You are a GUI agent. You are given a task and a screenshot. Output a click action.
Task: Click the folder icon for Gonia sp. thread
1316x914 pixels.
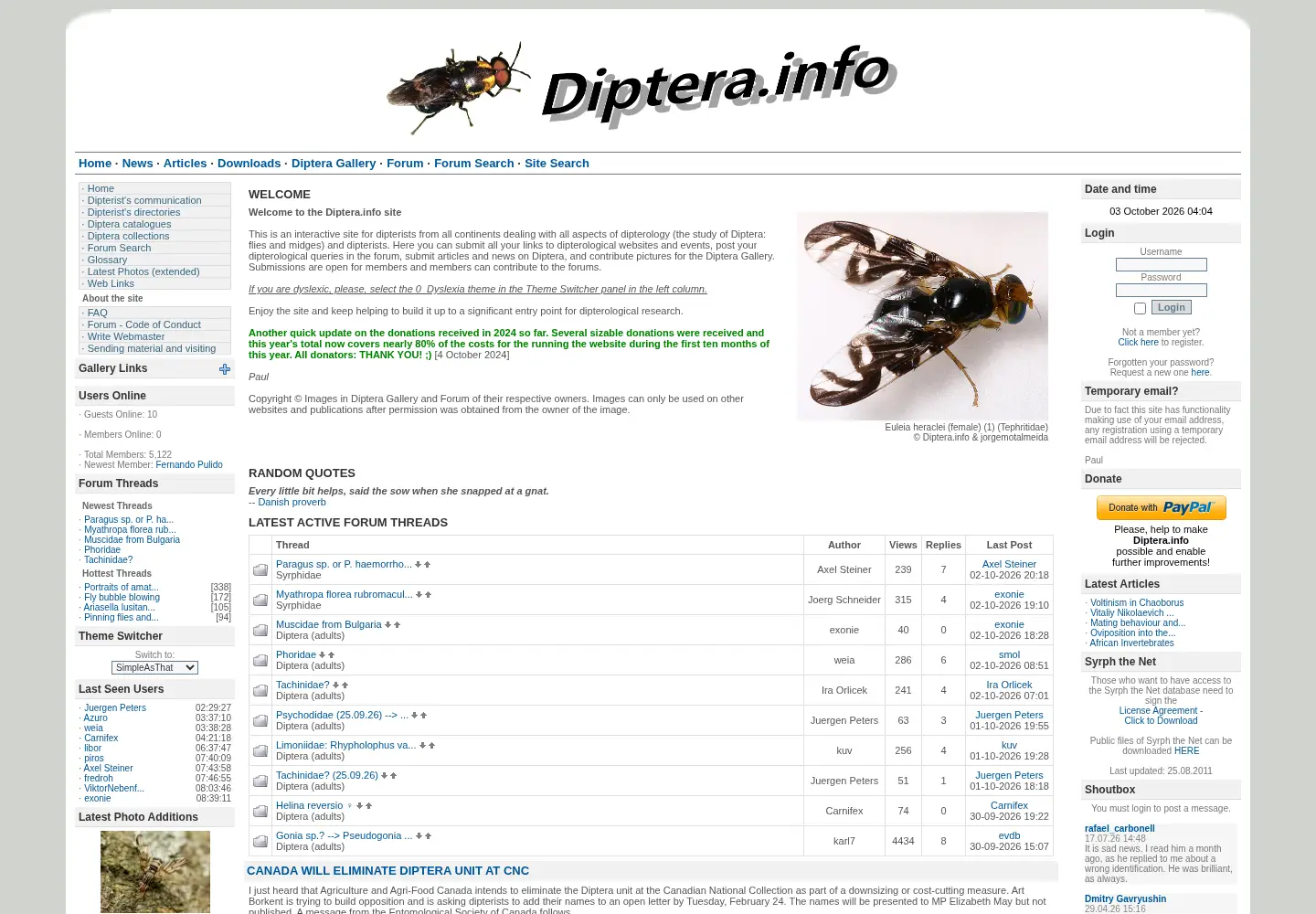click(260, 841)
